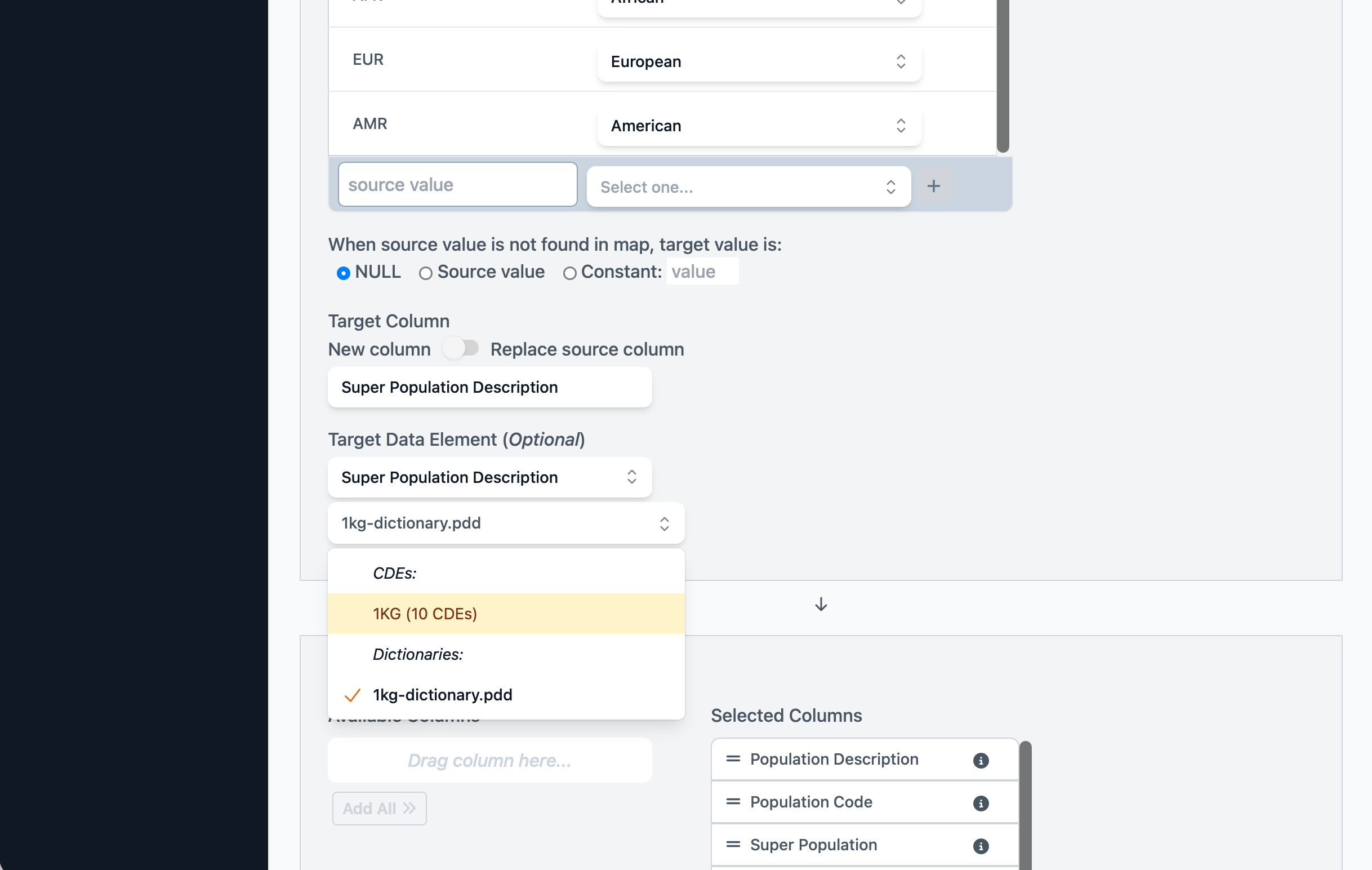1372x870 pixels.
Task: View info for Super Population column
Action: point(981,845)
